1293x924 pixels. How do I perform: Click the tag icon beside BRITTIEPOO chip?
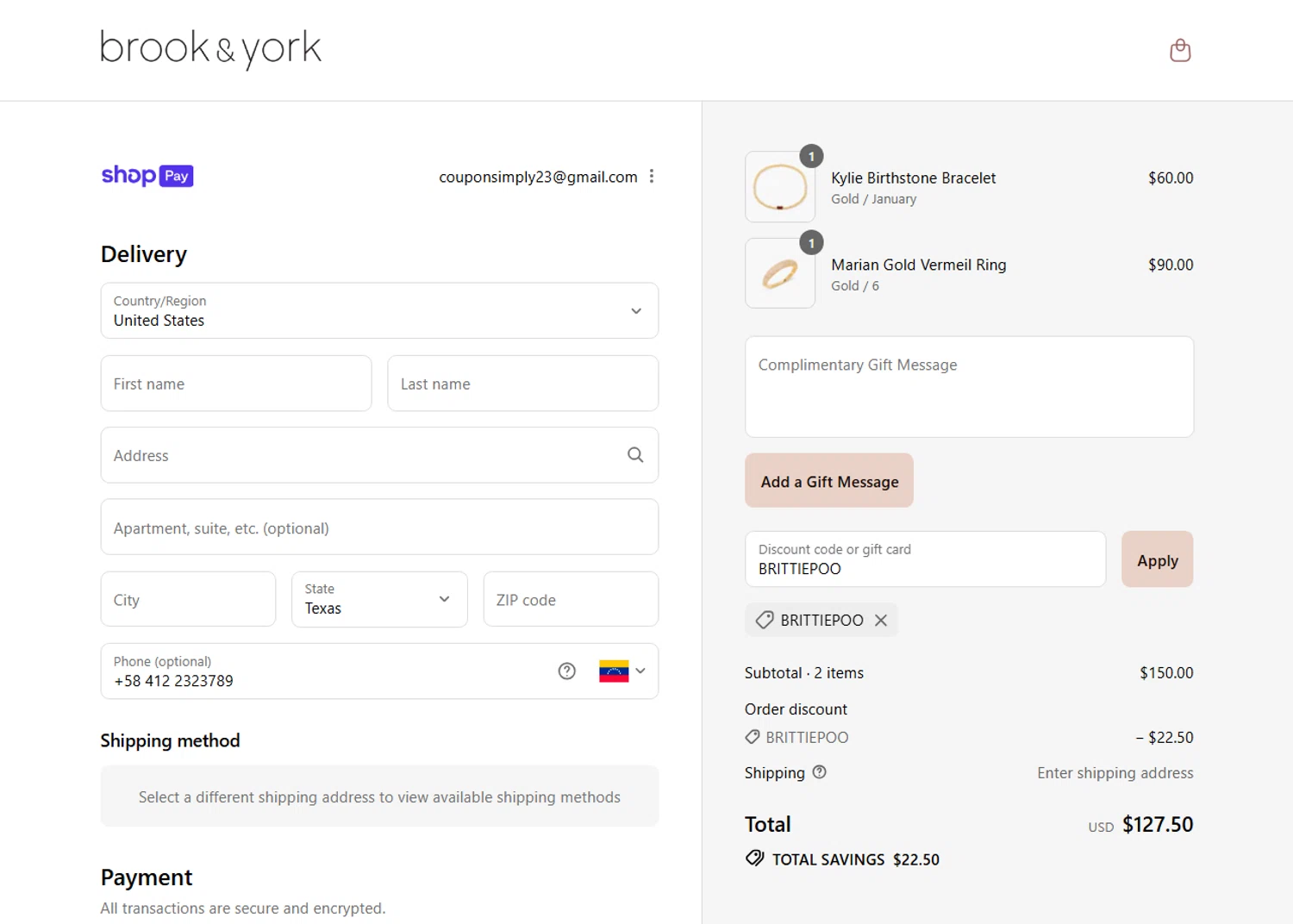[764, 620]
